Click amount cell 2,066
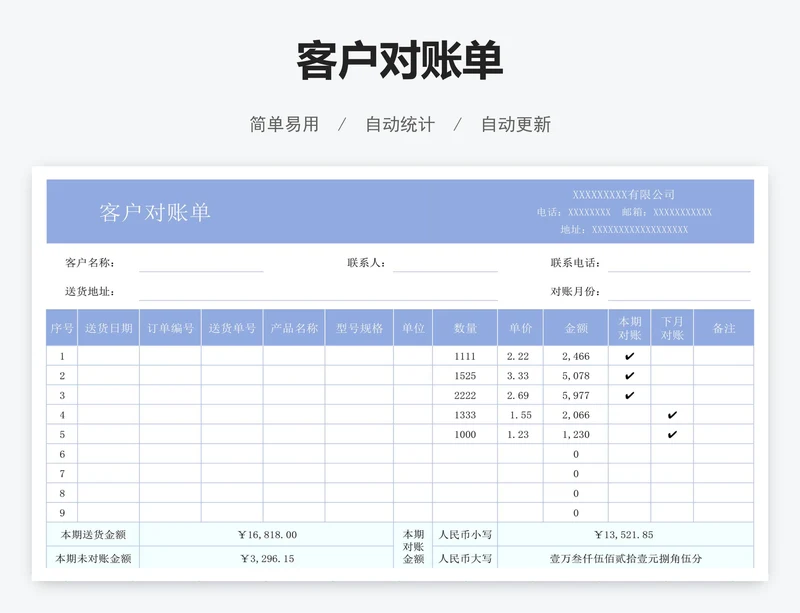 click(x=576, y=415)
